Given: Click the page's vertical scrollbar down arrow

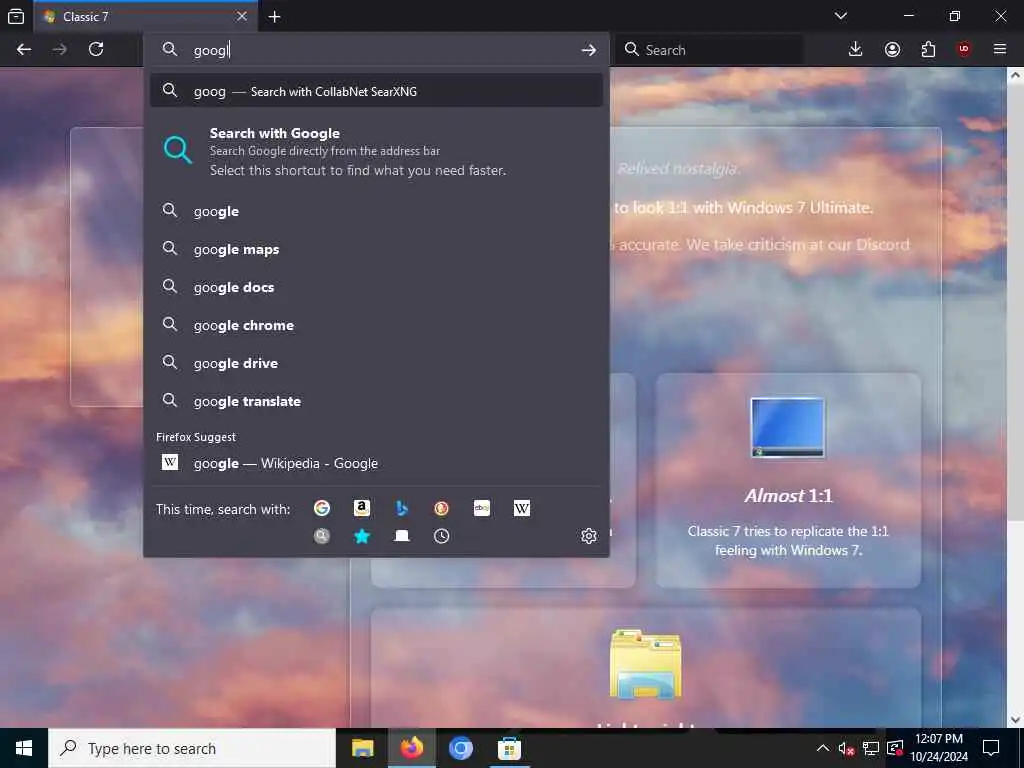Looking at the screenshot, I should [1015, 720].
